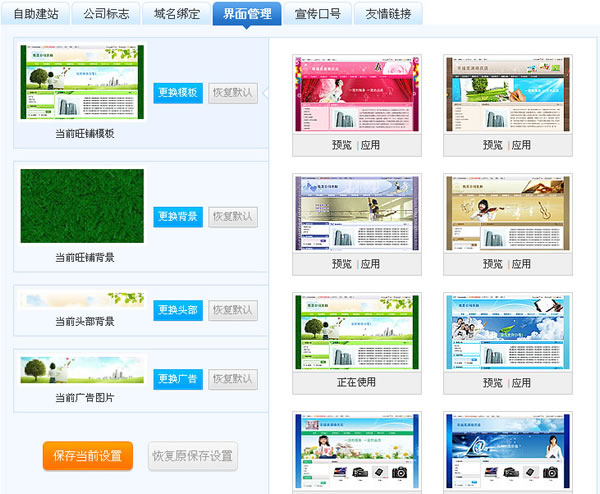Select the pink curtain template thumbnail

[357, 94]
